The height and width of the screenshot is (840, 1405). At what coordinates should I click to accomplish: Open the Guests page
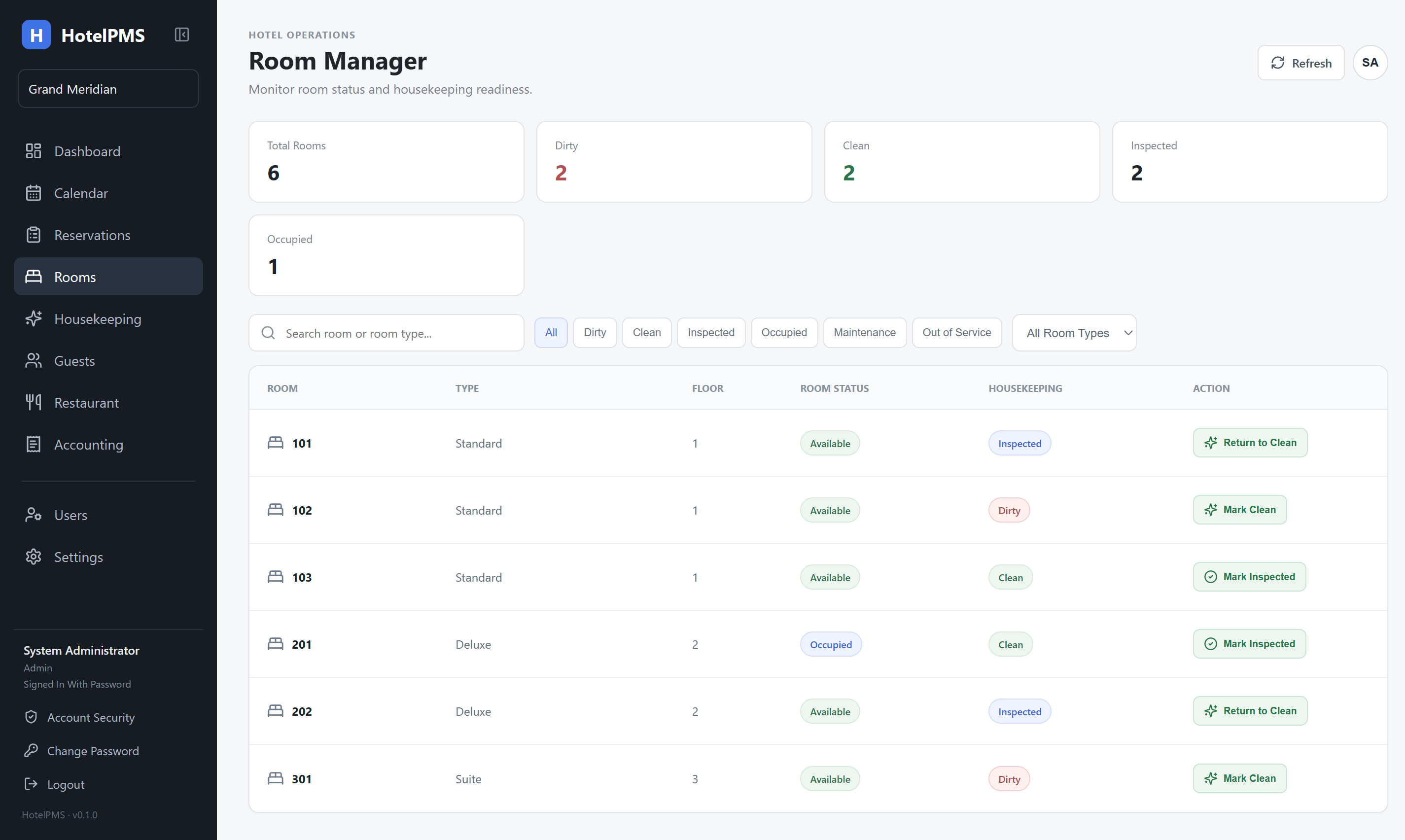[x=108, y=360]
